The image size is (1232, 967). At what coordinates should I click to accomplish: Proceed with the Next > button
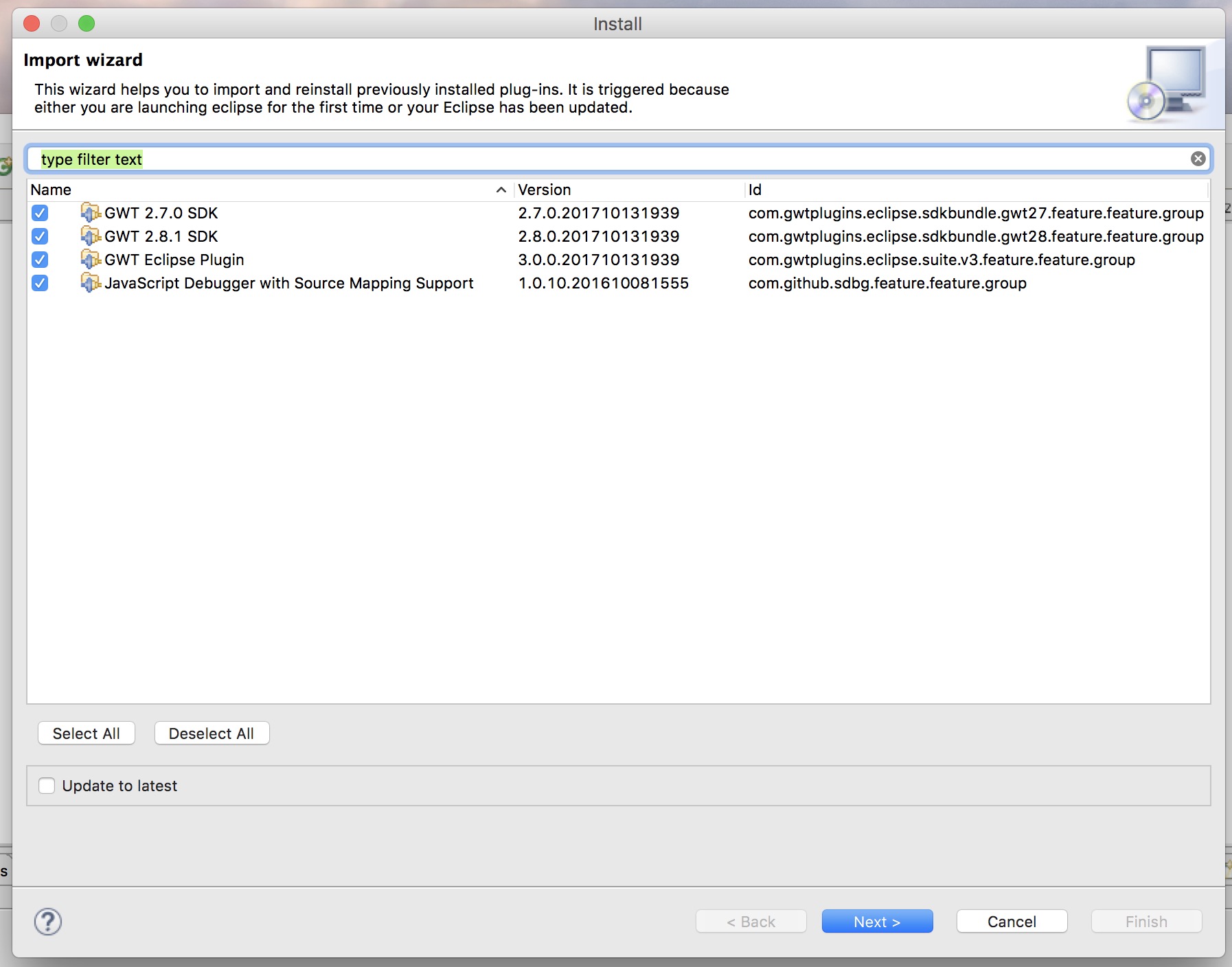pos(877,922)
